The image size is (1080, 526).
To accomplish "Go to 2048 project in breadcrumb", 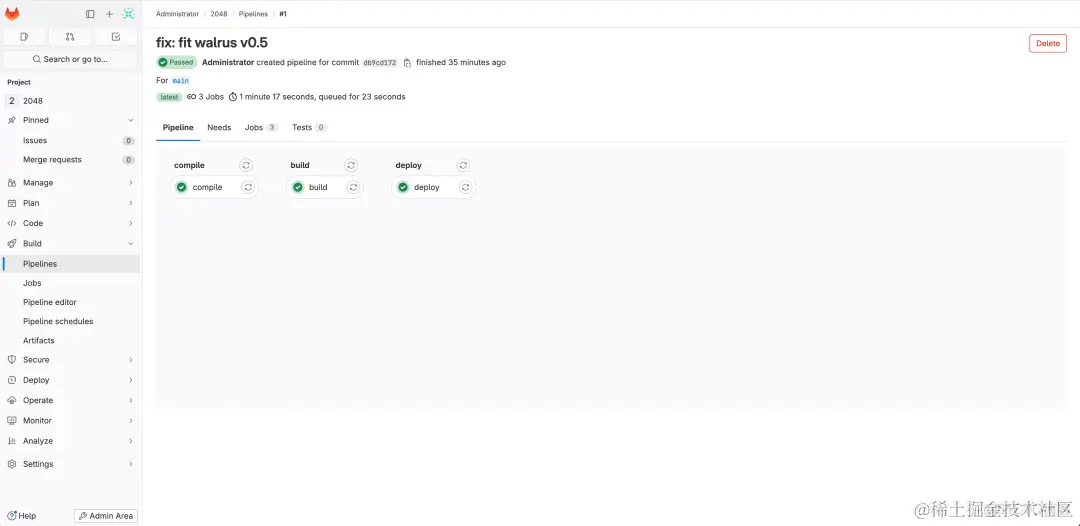I will tap(219, 14).
